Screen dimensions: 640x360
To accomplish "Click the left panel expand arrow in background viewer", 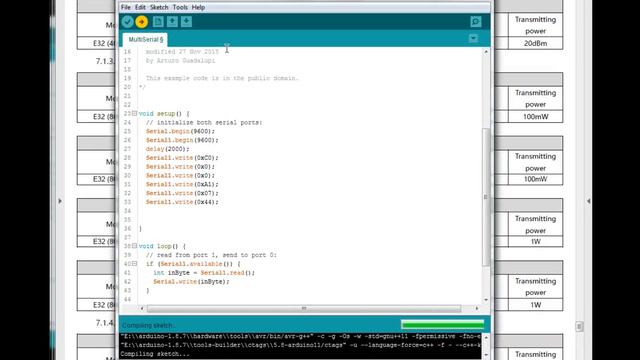I will (x=60, y=201).
